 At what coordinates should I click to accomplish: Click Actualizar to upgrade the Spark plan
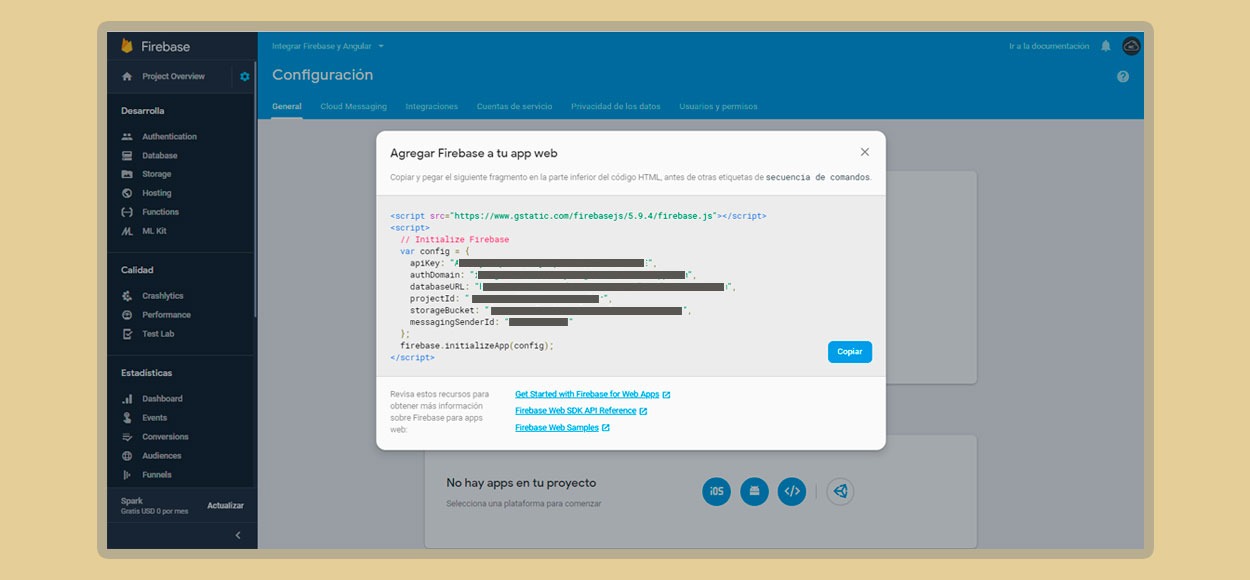[225, 505]
